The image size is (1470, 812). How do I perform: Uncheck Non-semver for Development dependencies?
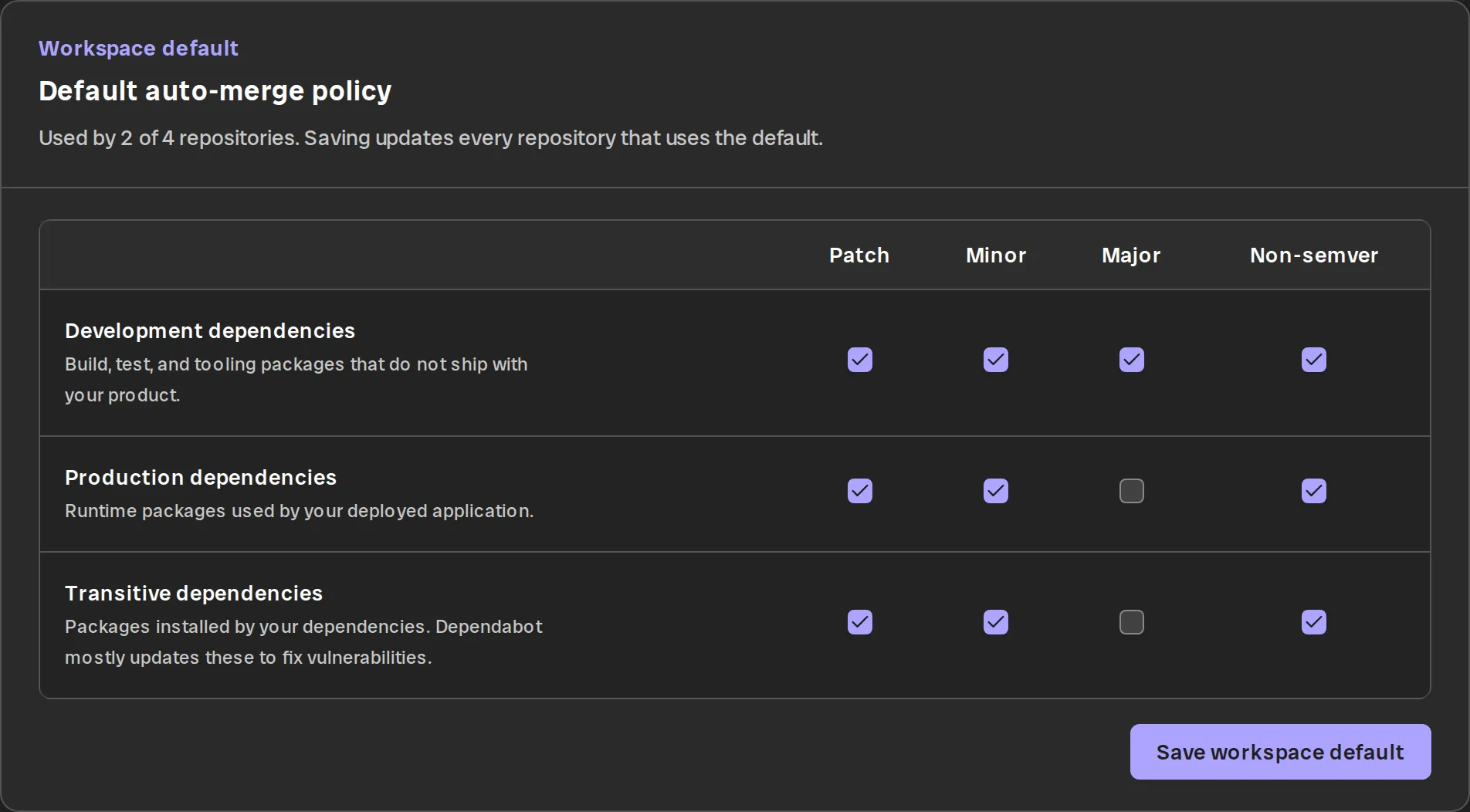[1313, 360]
